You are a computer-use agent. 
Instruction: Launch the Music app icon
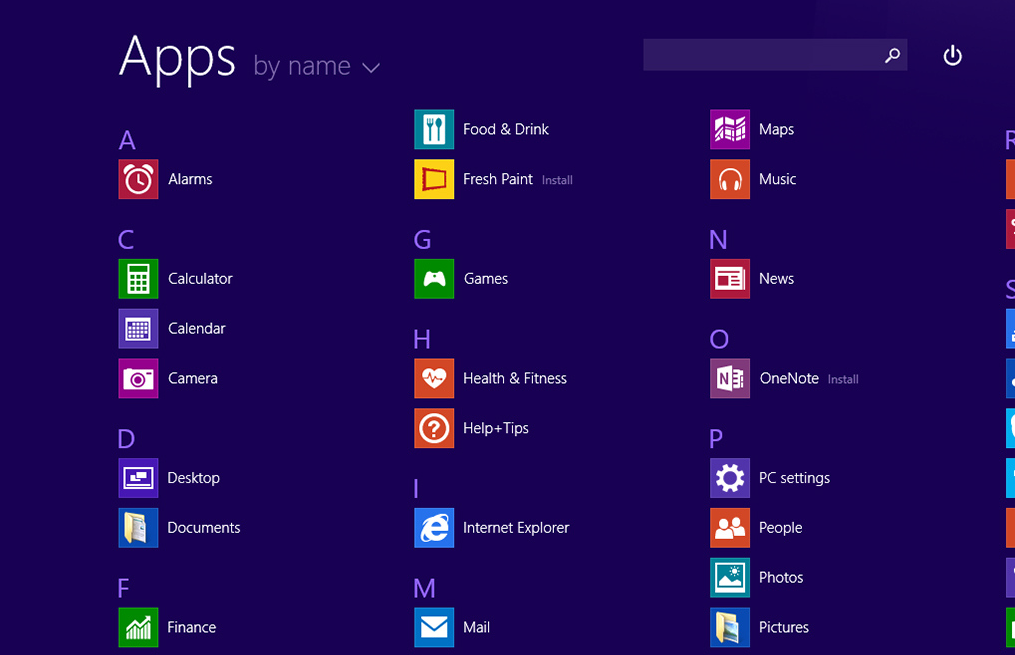(x=730, y=179)
